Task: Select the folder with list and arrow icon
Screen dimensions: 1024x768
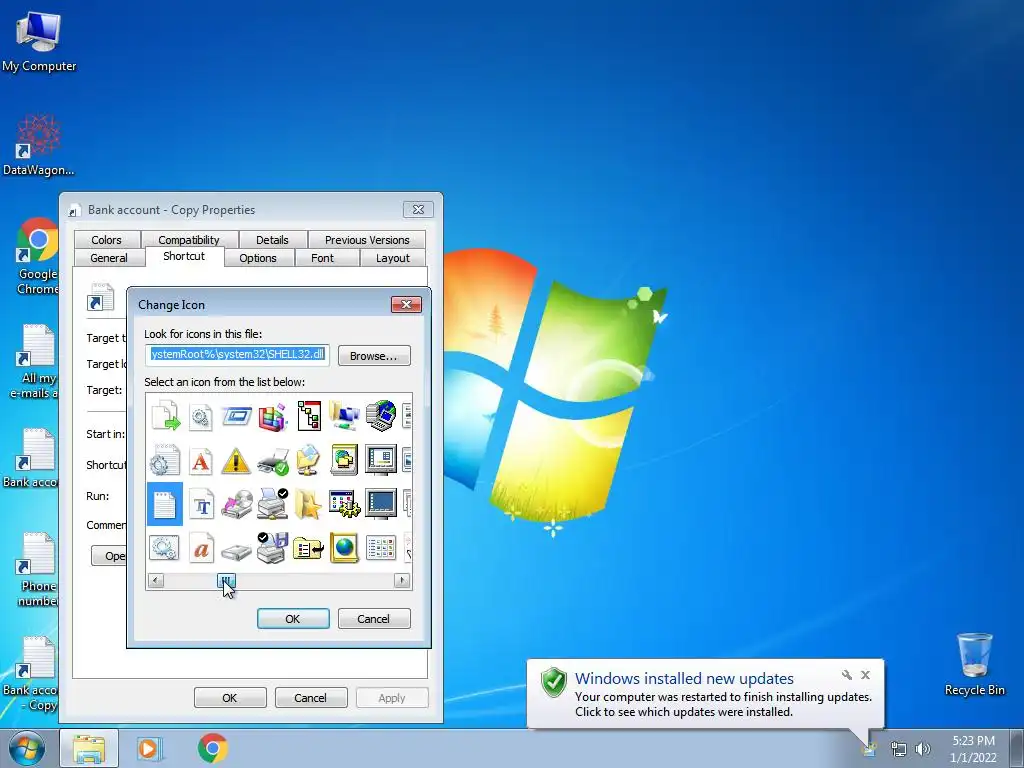Action: click(x=308, y=548)
